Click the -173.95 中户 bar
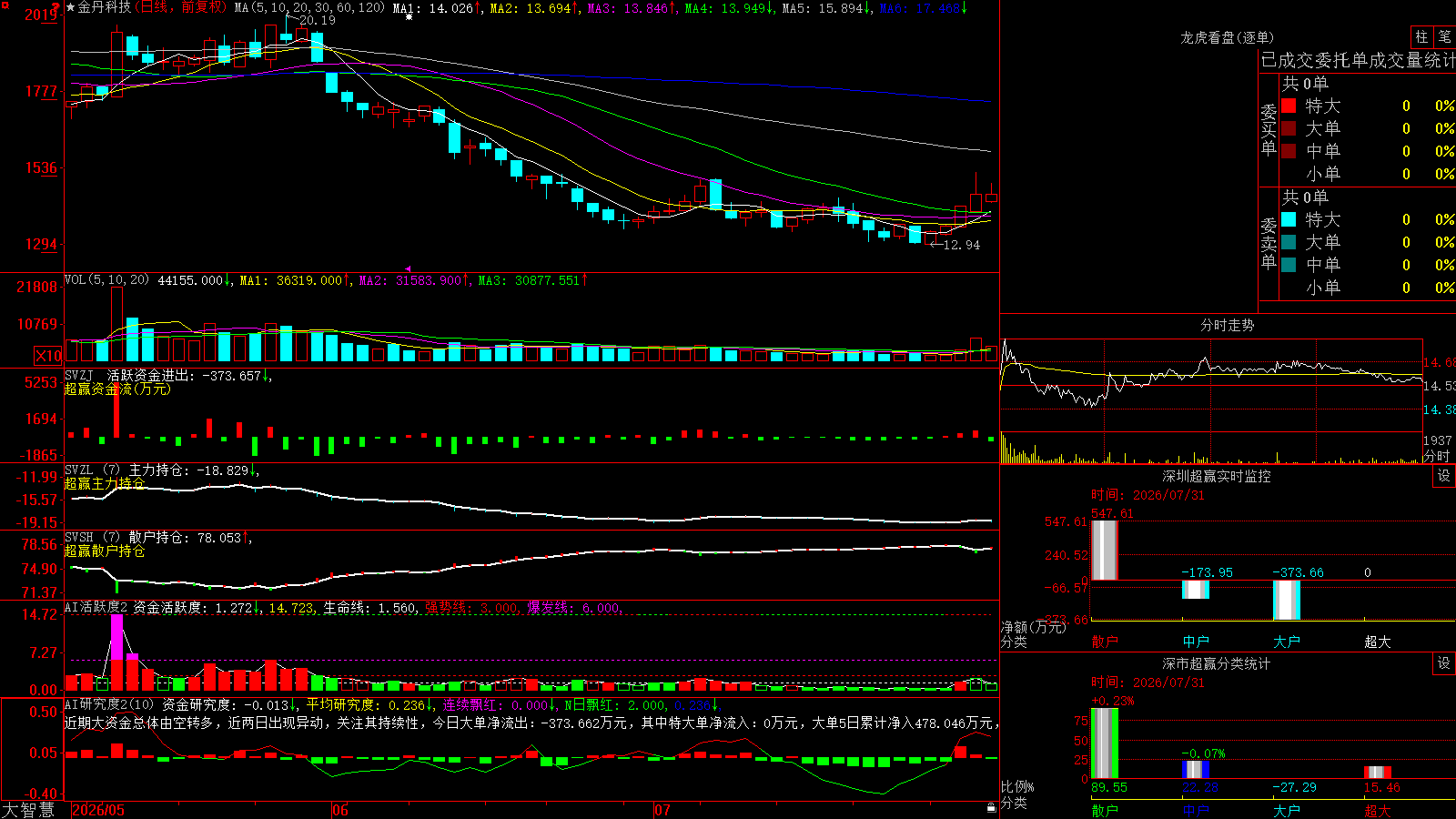 [x=1196, y=589]
